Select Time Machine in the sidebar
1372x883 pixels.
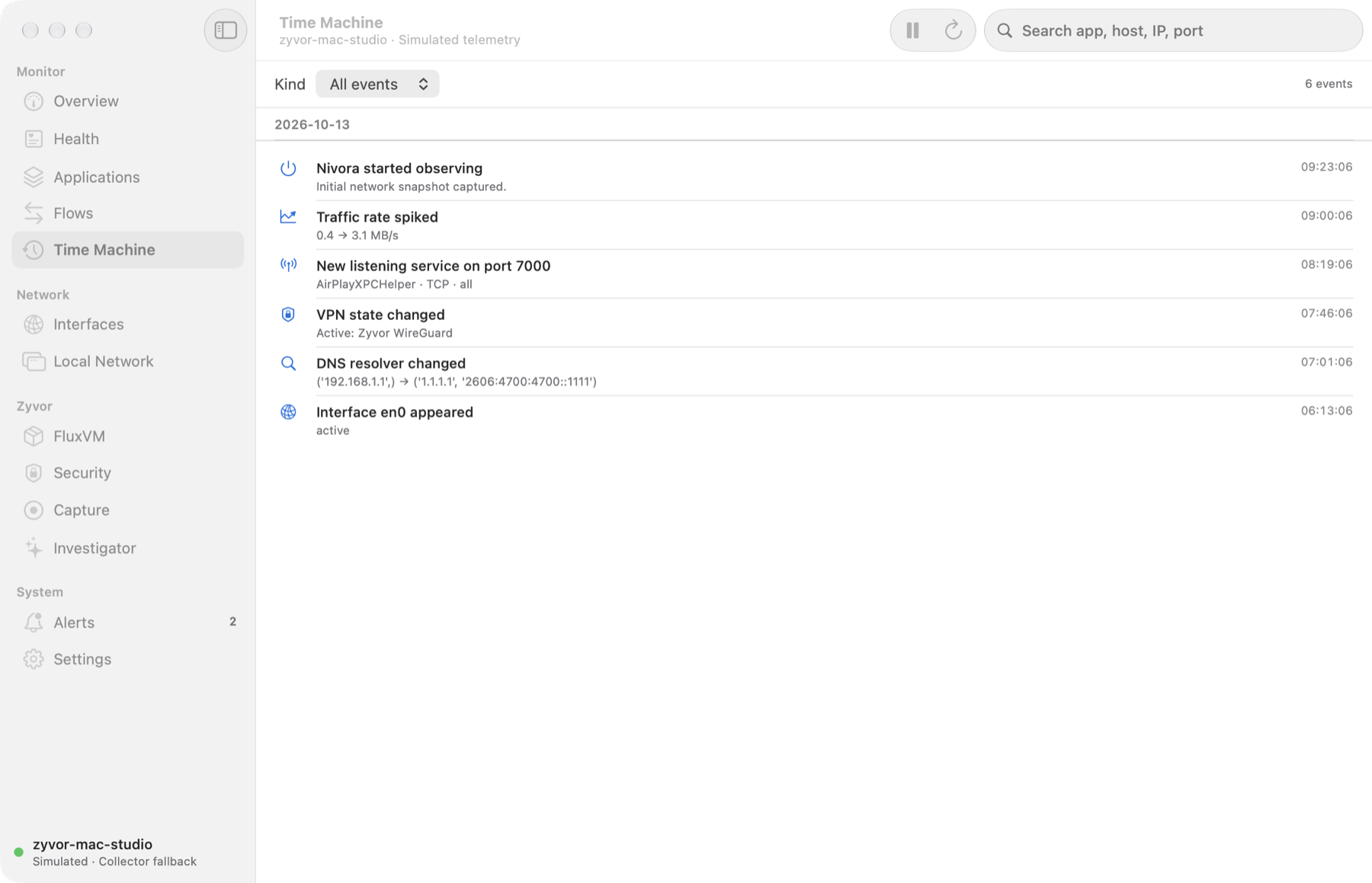(x=128, y=250)
